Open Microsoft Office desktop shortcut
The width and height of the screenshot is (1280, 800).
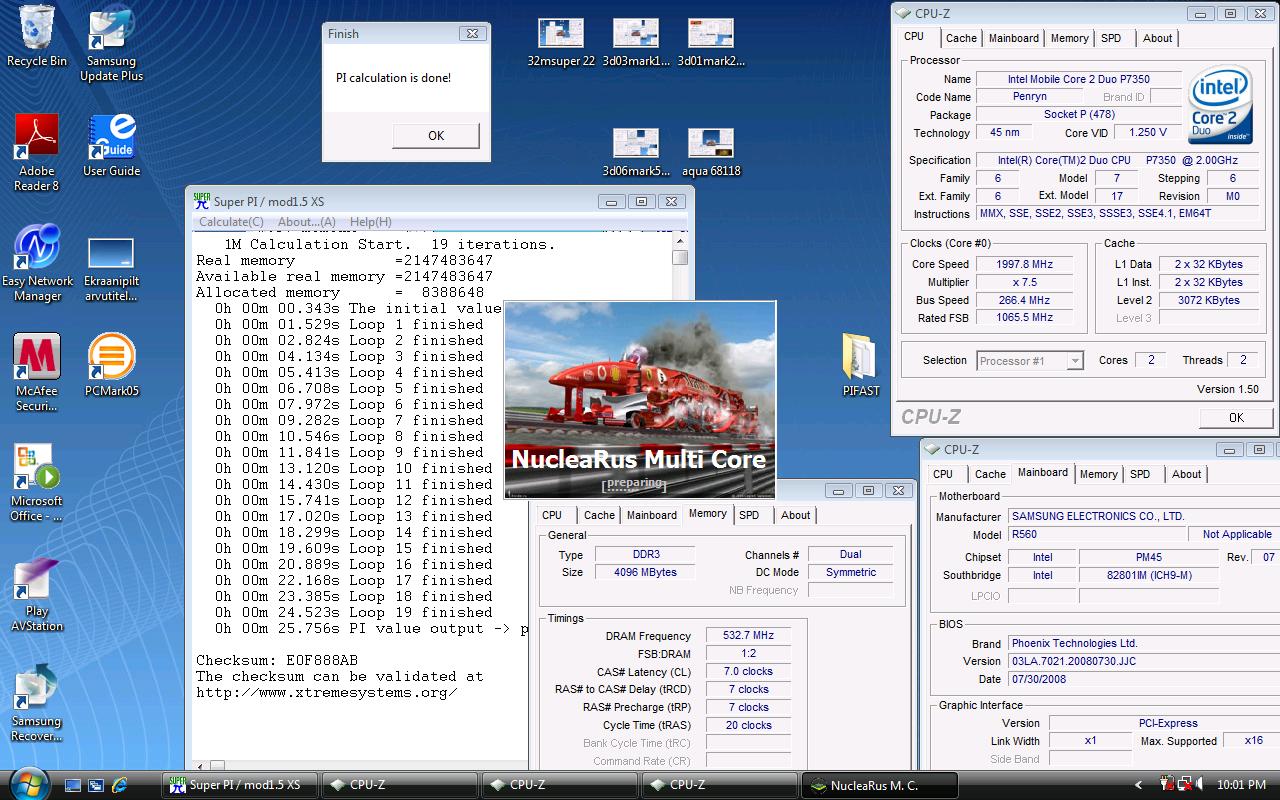37,483
